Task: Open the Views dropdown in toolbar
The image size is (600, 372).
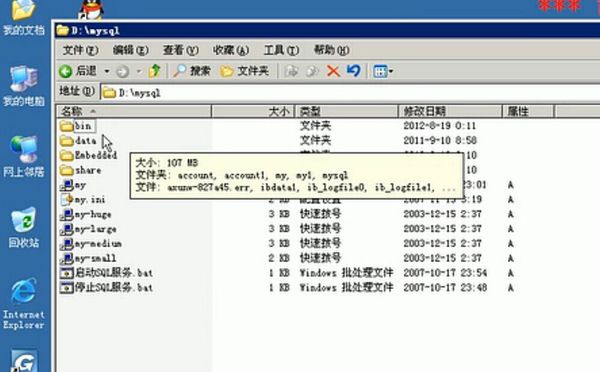Action: 383,71
